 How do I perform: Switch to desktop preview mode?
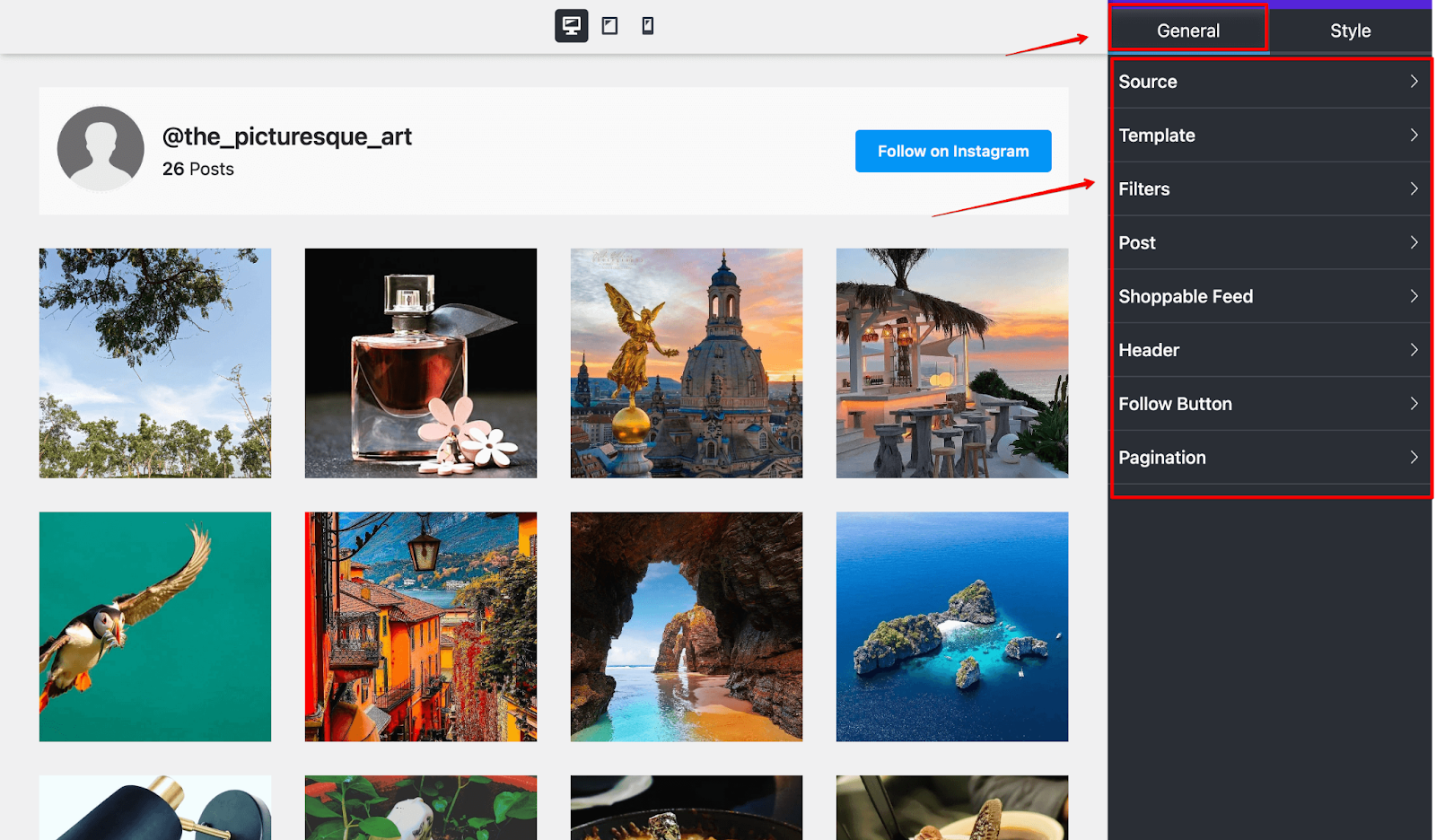pos(571,26)
